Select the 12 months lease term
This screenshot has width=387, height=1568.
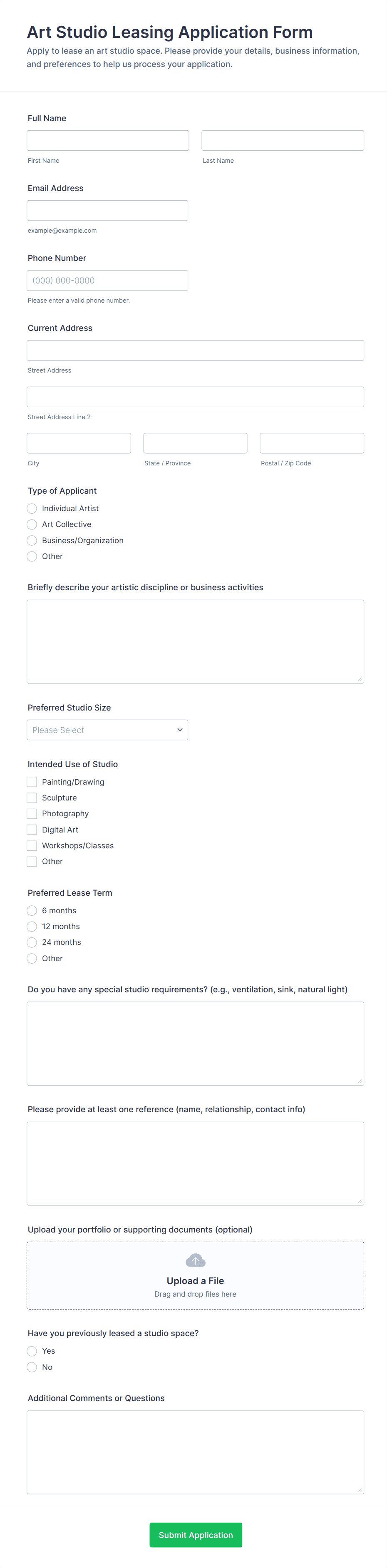coord(32,927)
